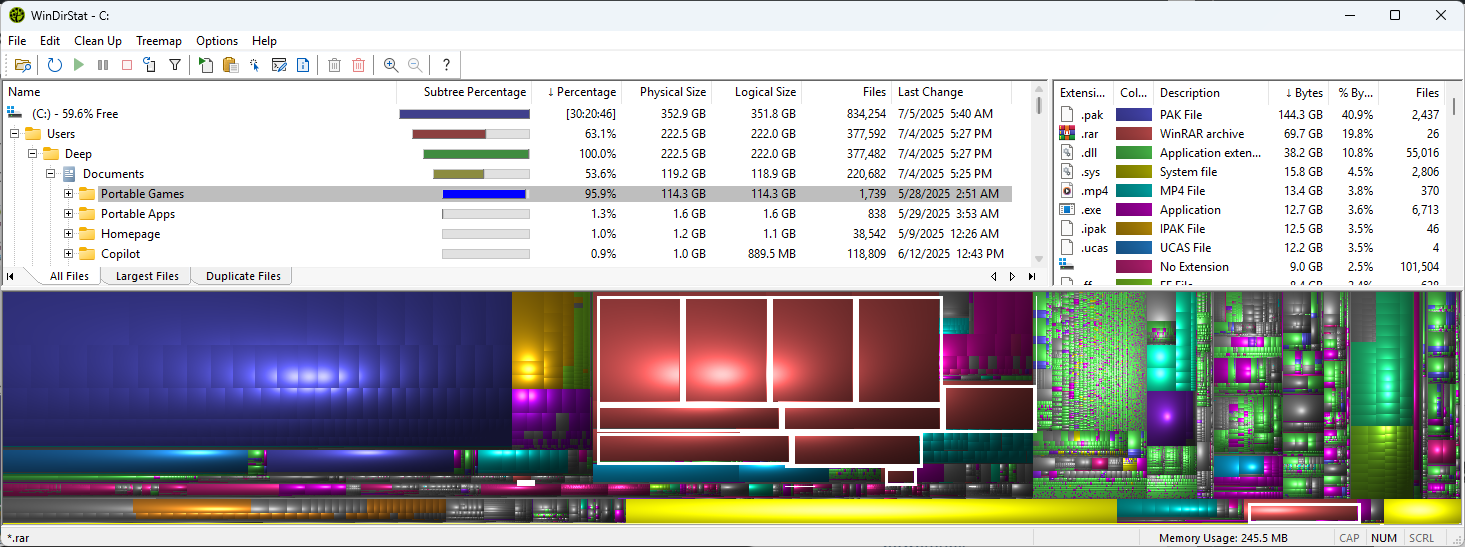Click the Open/Select drives folder icon

[22, 65]
